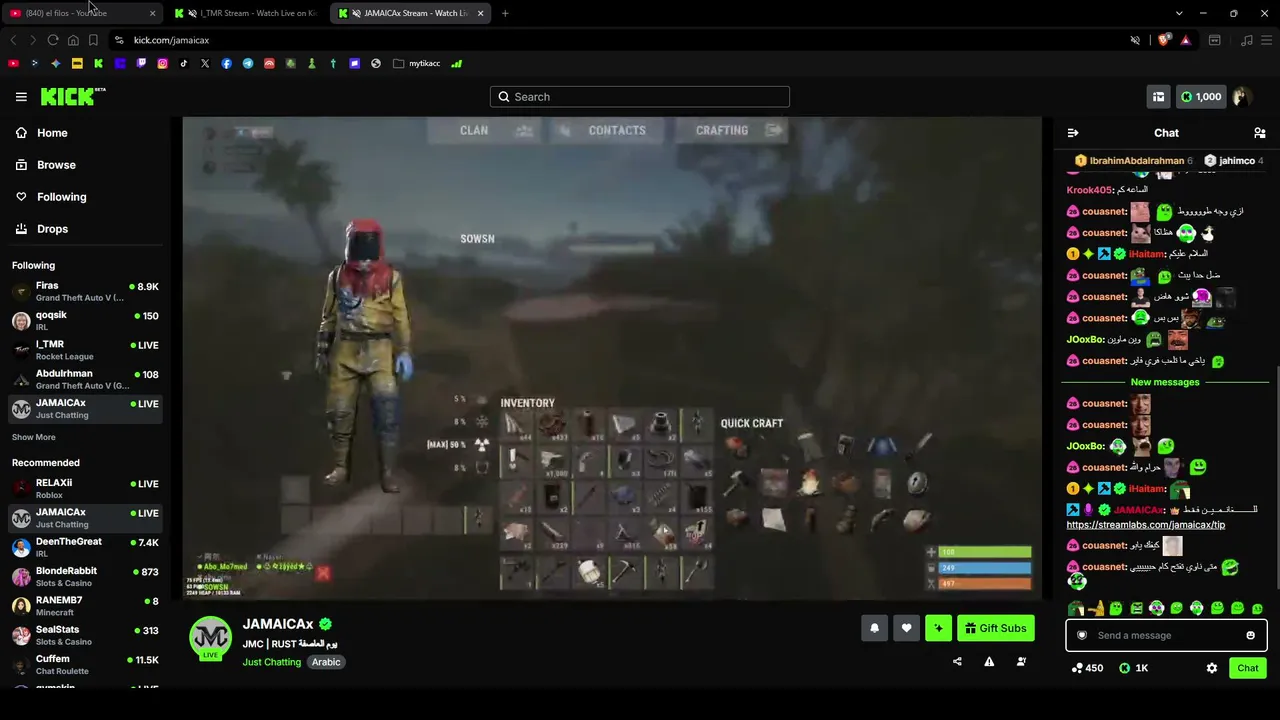
Task: Open chat settings gear
Action: tap(1212, 668)
